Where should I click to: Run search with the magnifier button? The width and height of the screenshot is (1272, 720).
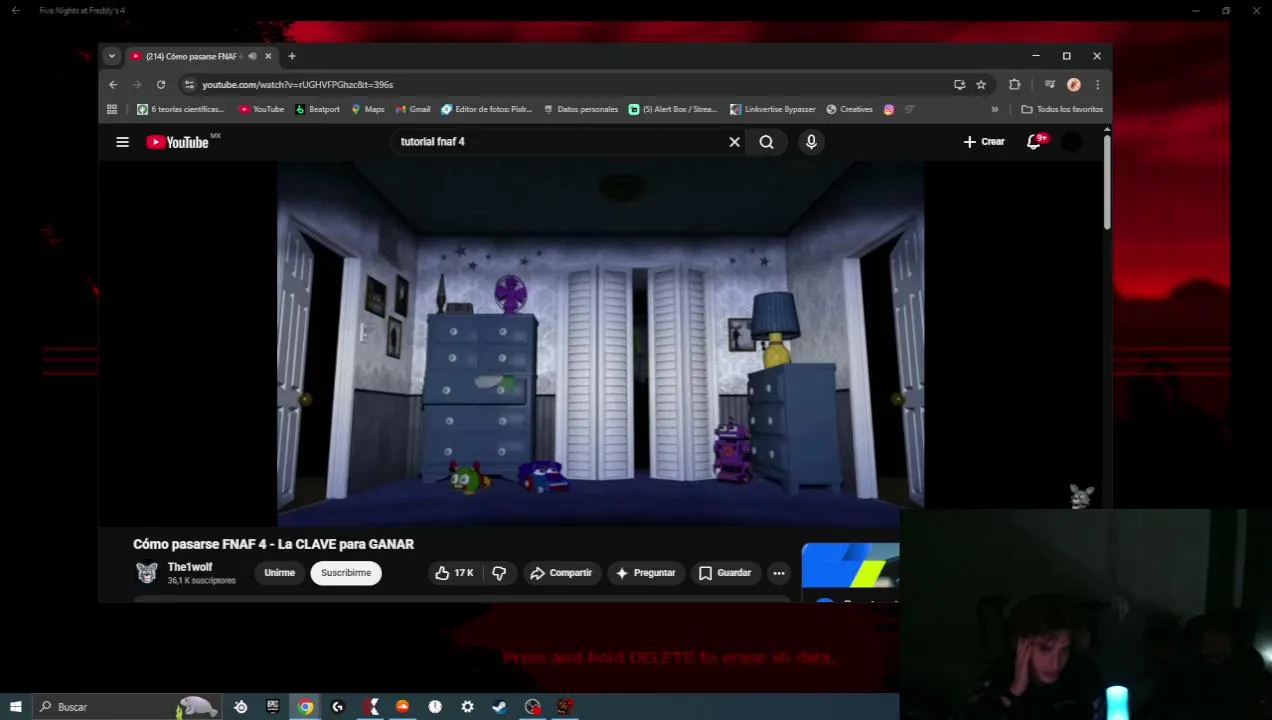pyautogui.click(x=766, y=142)
